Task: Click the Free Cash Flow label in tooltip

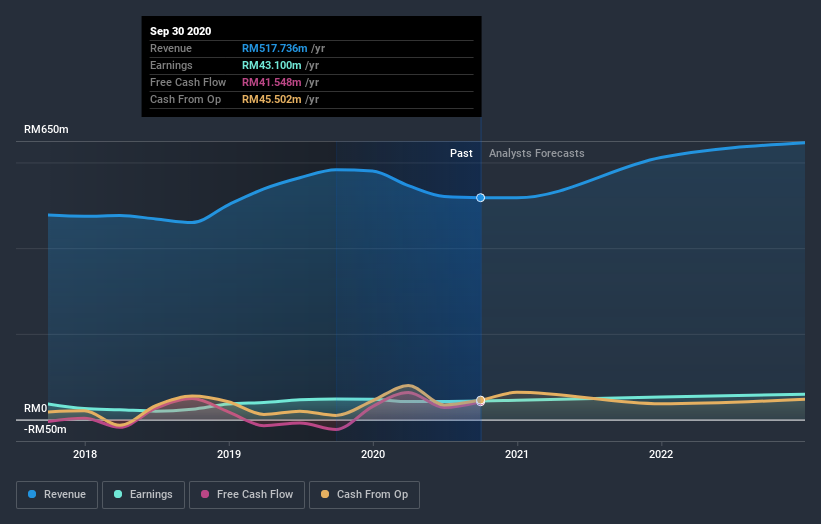Action: 188,82
